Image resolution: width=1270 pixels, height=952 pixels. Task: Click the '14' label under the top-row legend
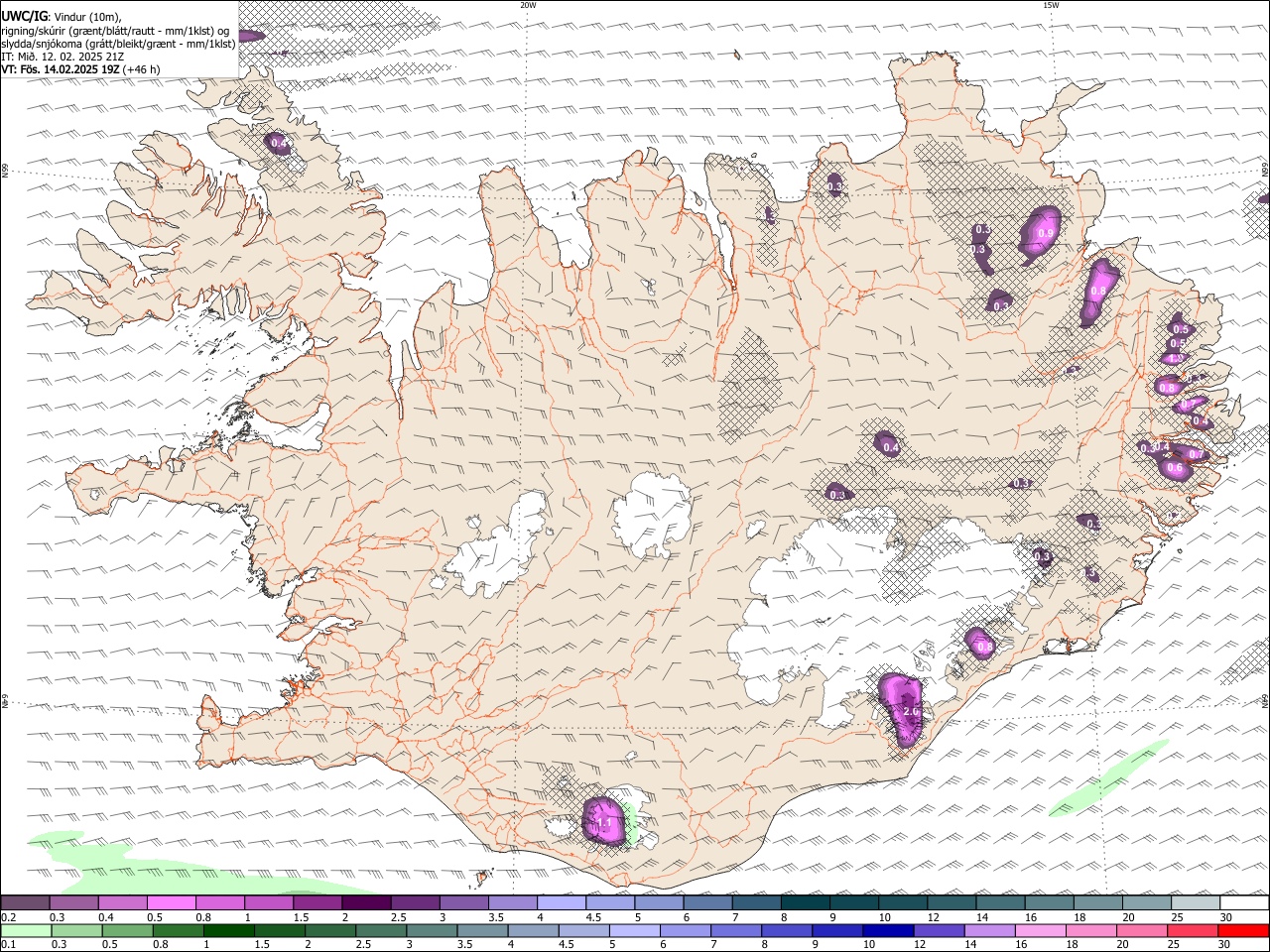coord(981,917)
